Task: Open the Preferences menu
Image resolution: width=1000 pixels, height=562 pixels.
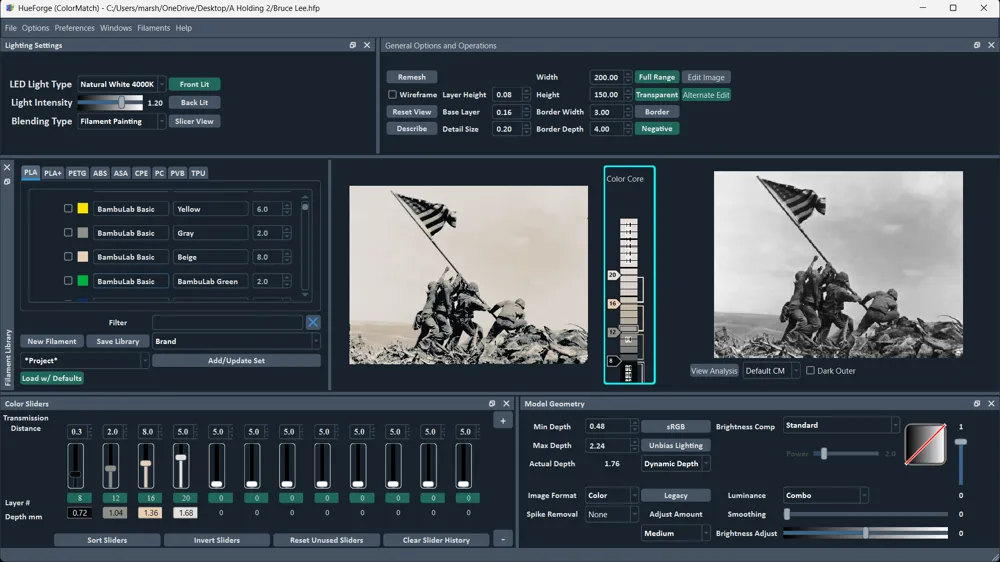Action: (x=74, y=28)
